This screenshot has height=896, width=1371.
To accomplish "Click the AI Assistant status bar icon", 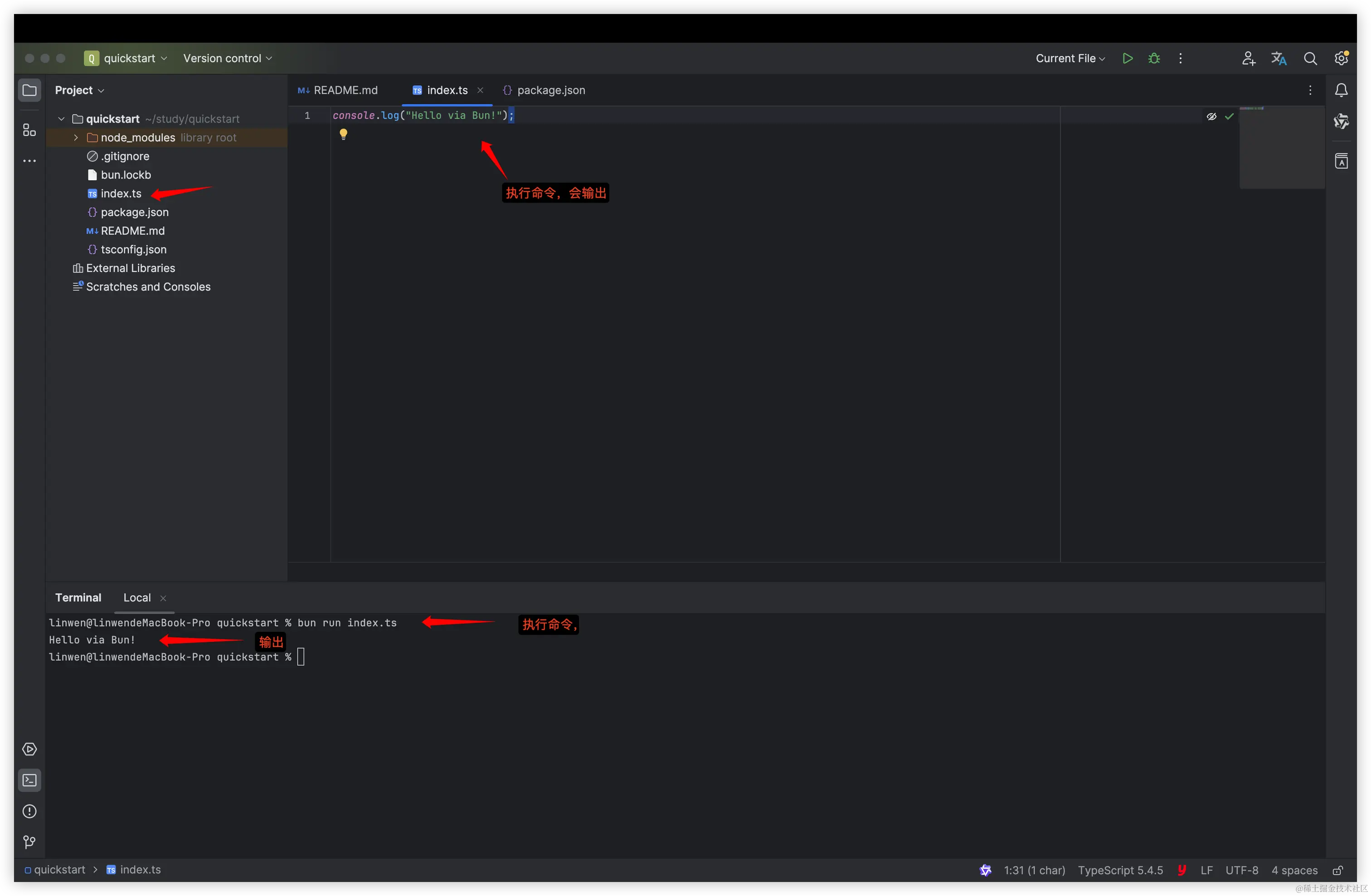I will pos(985,870).
